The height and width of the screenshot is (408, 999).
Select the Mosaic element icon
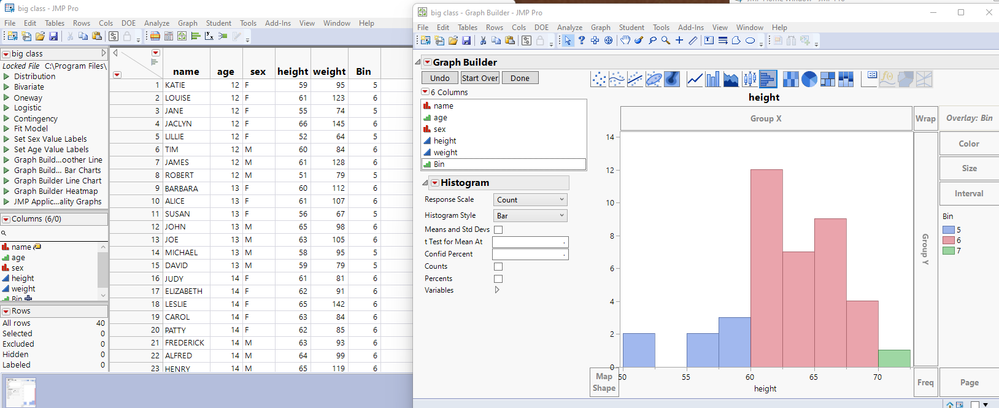click(x=846, y=79)
